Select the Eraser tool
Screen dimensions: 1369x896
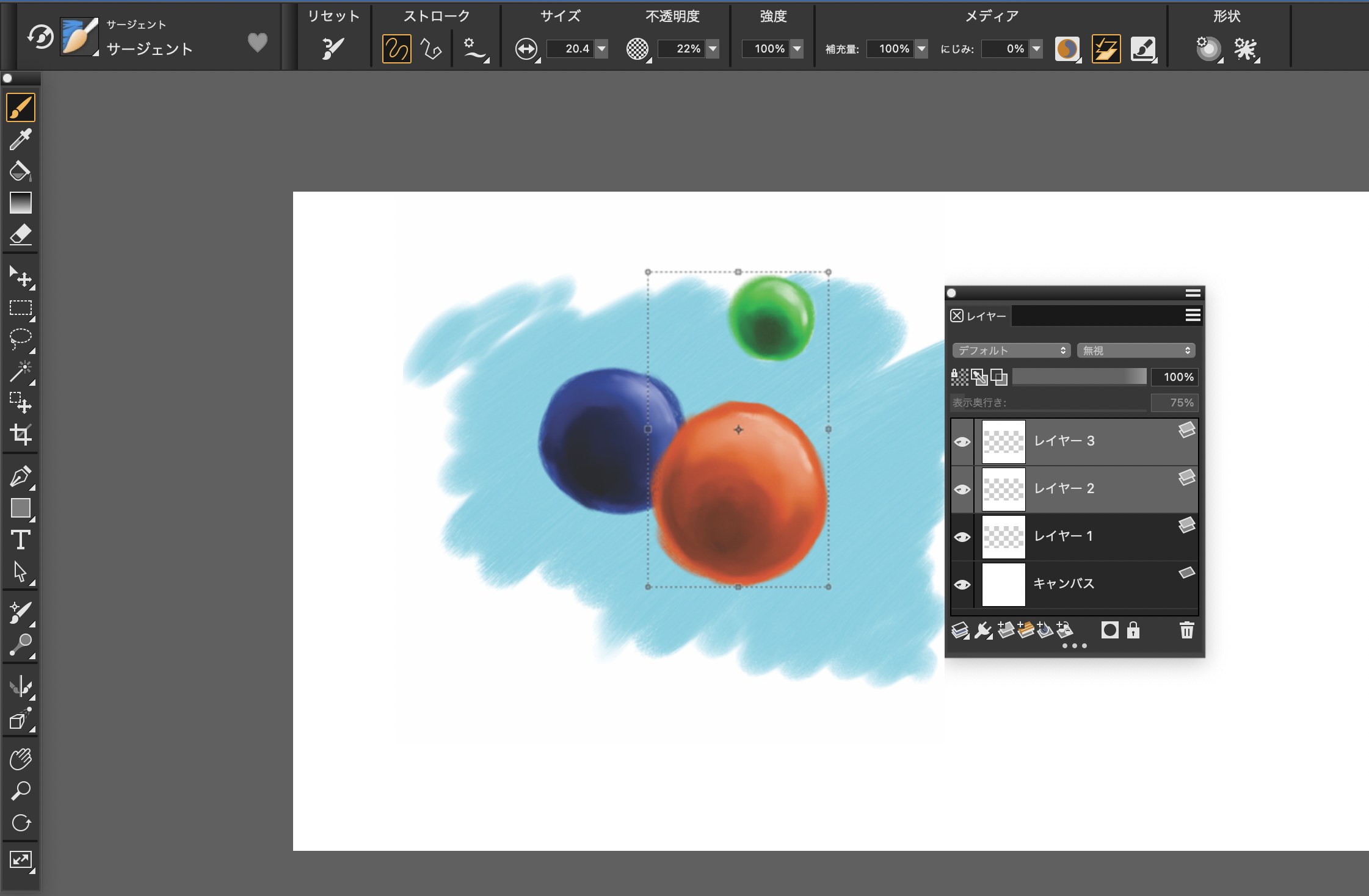pos(20,234)
